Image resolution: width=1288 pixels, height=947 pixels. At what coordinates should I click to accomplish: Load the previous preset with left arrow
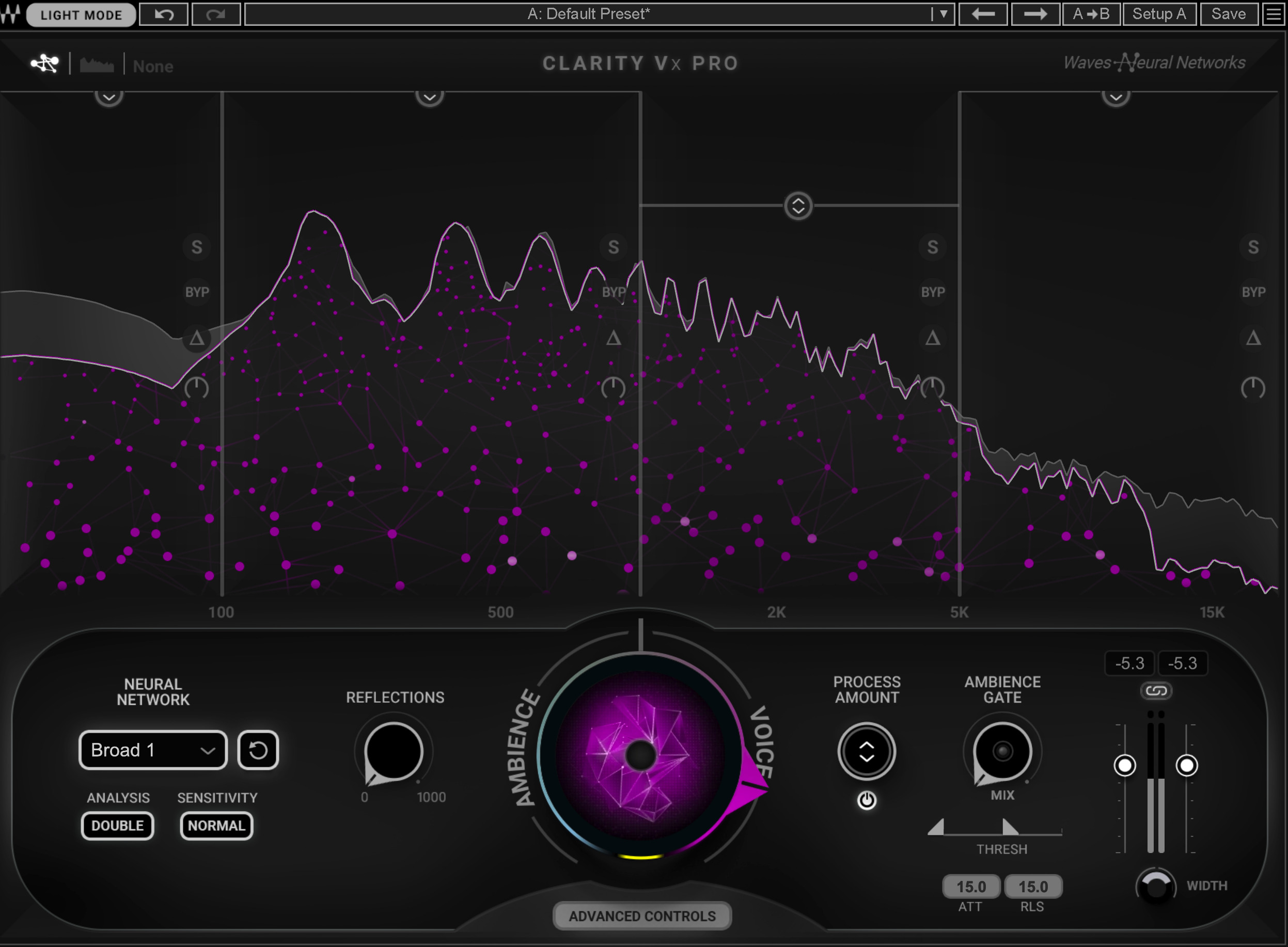(983, 14)
